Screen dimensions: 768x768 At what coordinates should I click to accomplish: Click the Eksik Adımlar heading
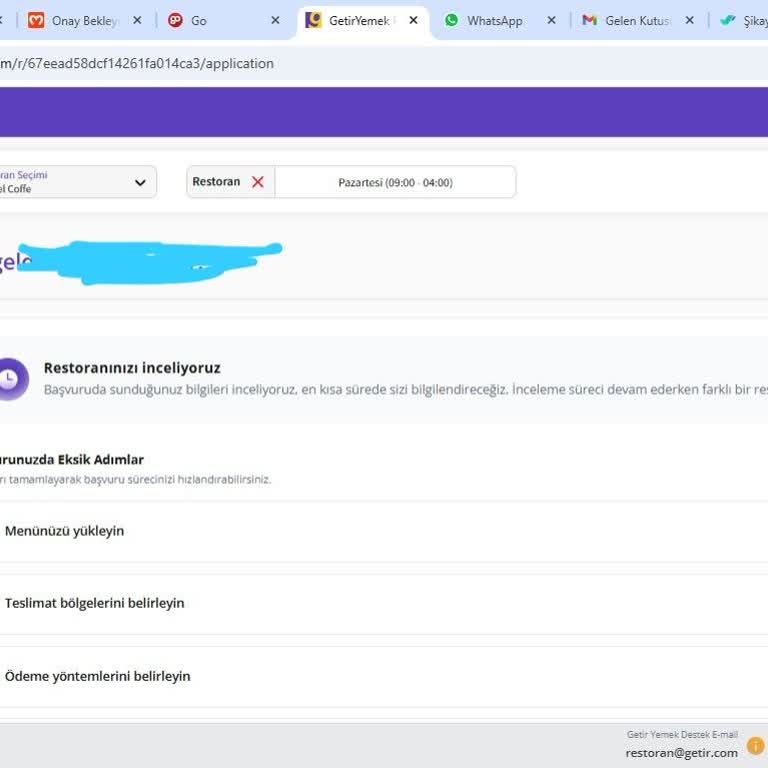tap(72, 459)
